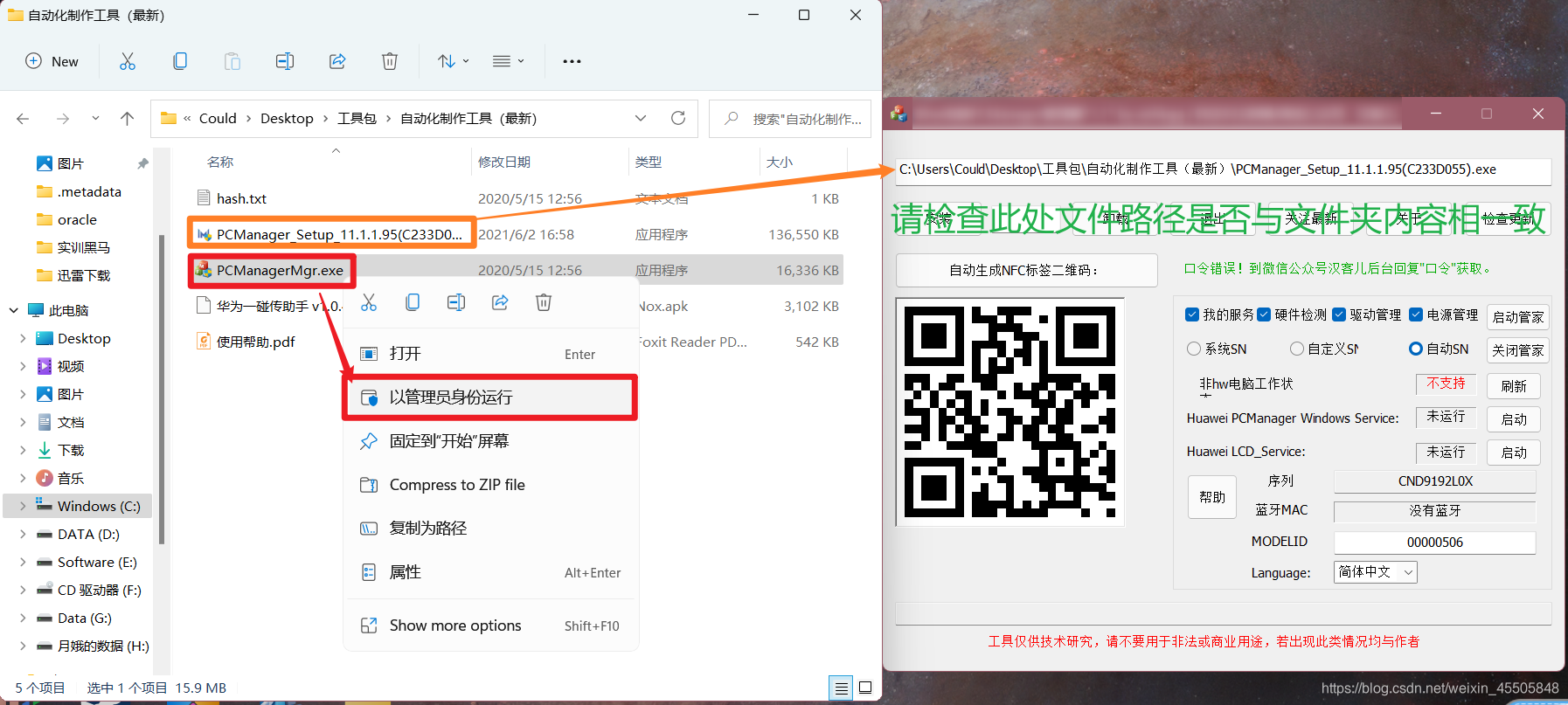Choose 属性 in context menu

pyautogui.click(x=490, y=572)
